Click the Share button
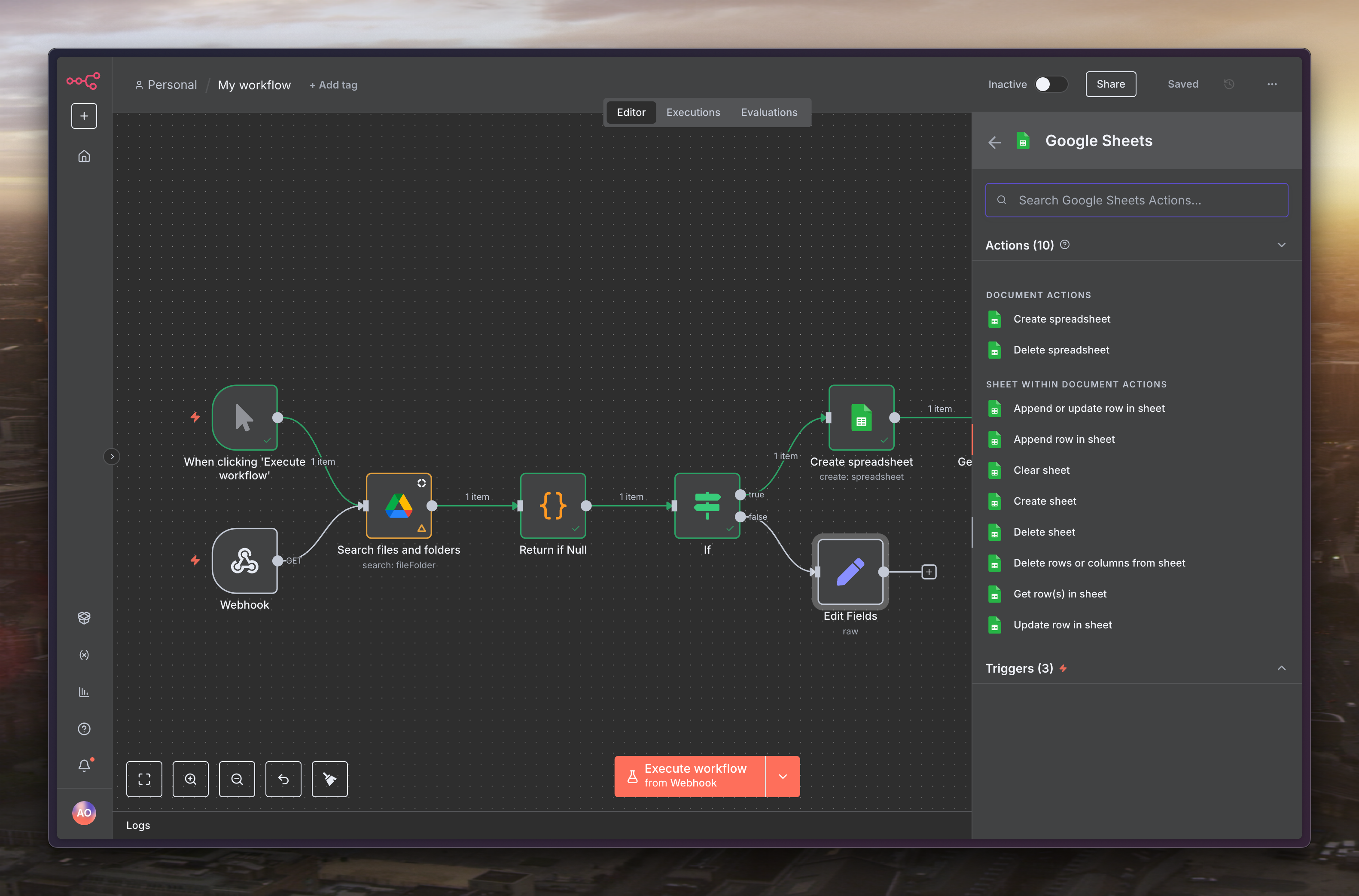Screen dimensions: 1359x896 (x=1110, y=84)
